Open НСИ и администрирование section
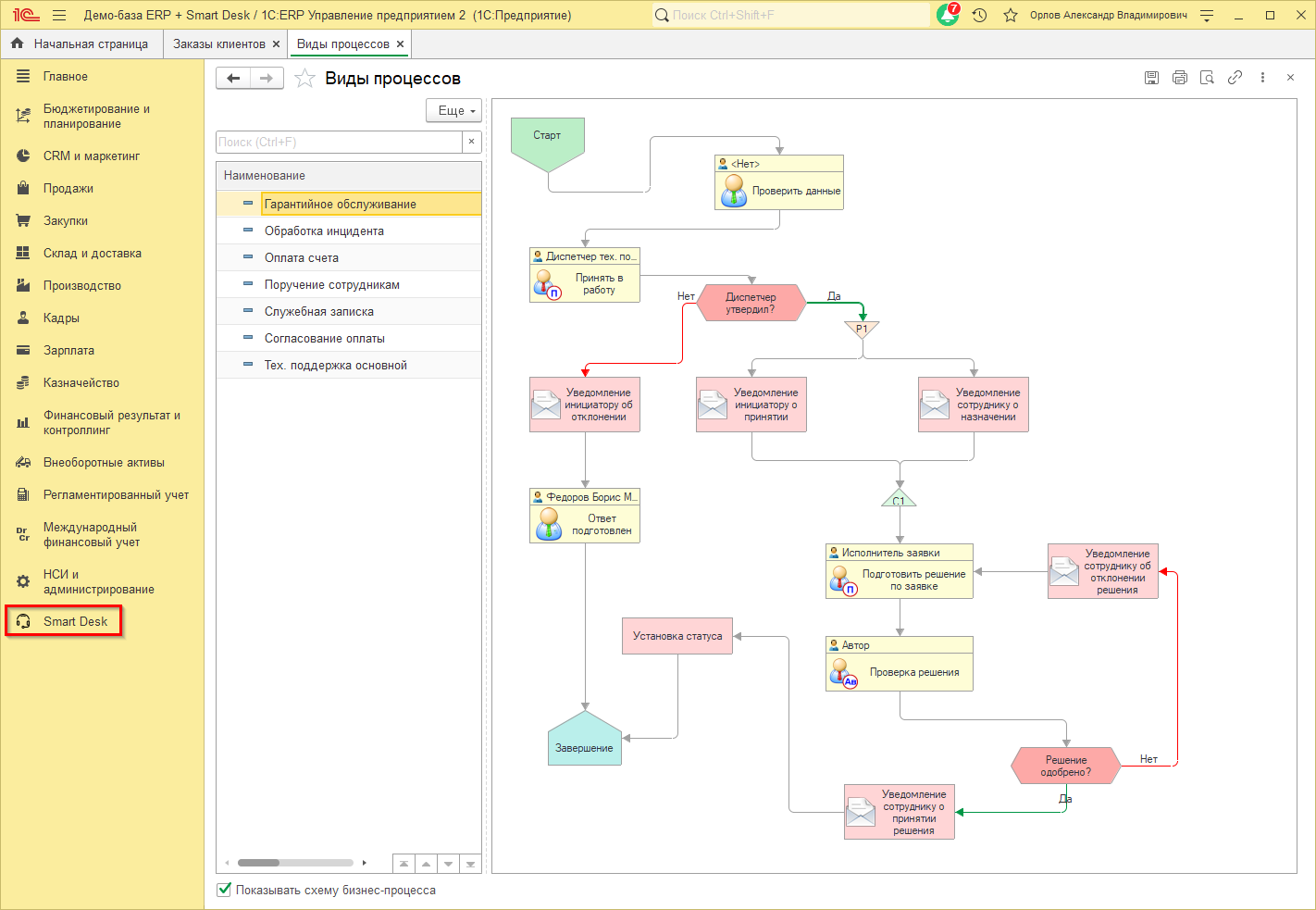1316x910 pixels. (102, 581)
